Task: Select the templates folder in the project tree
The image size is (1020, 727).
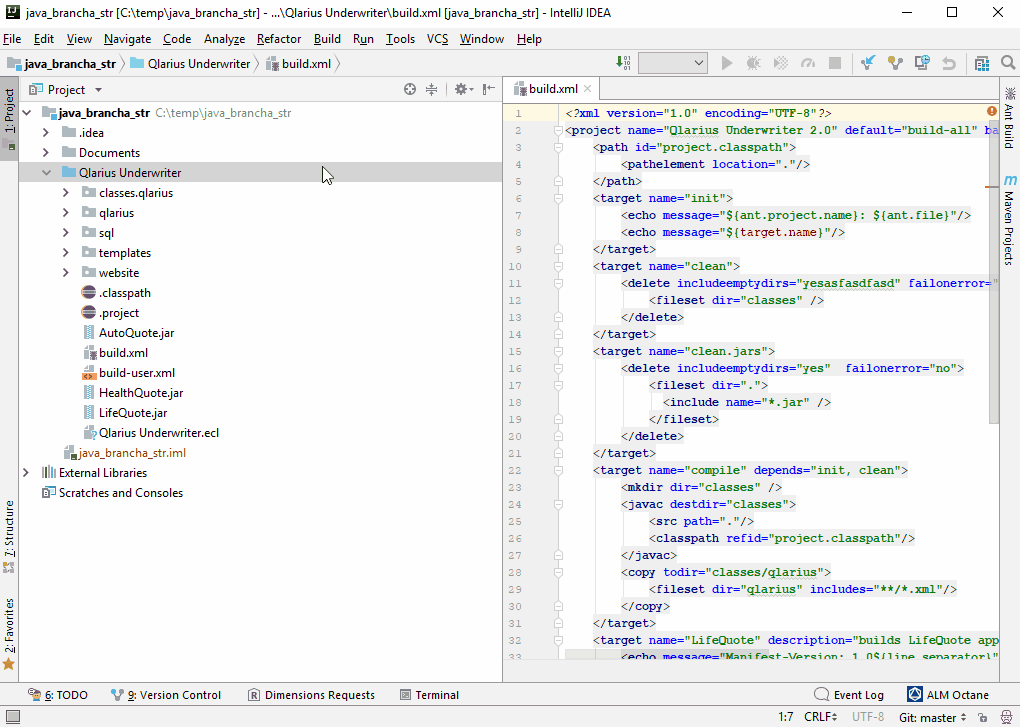Action: pyautogui.click(x=123, y=252)
